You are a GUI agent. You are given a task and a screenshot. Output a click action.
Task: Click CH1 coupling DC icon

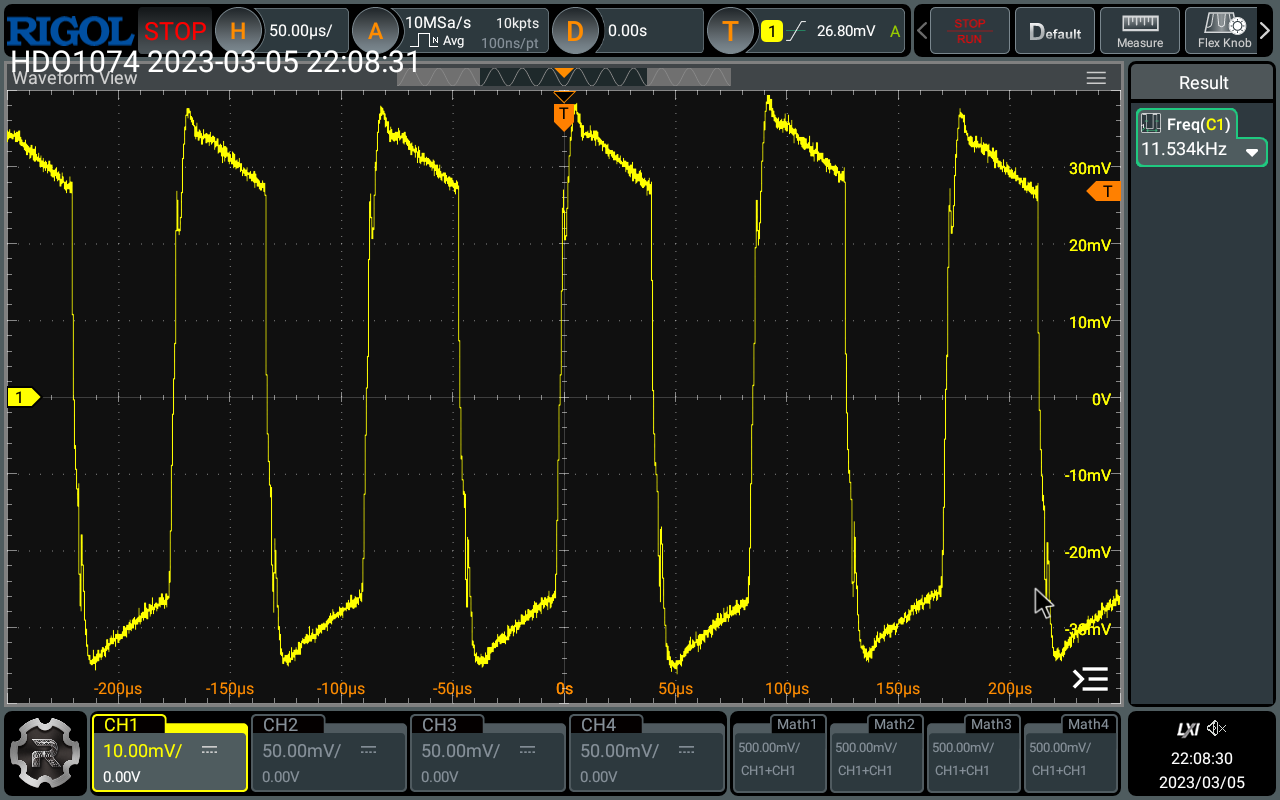click(x=210, y=750)
